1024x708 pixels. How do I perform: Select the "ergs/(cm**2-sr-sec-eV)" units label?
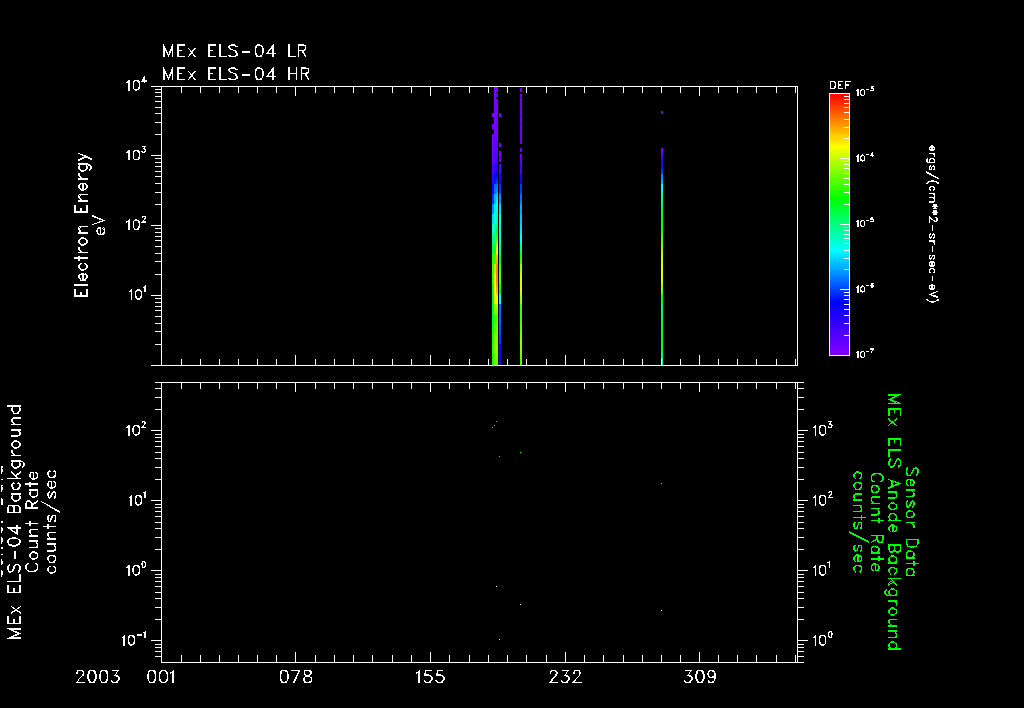coord(932,224)
